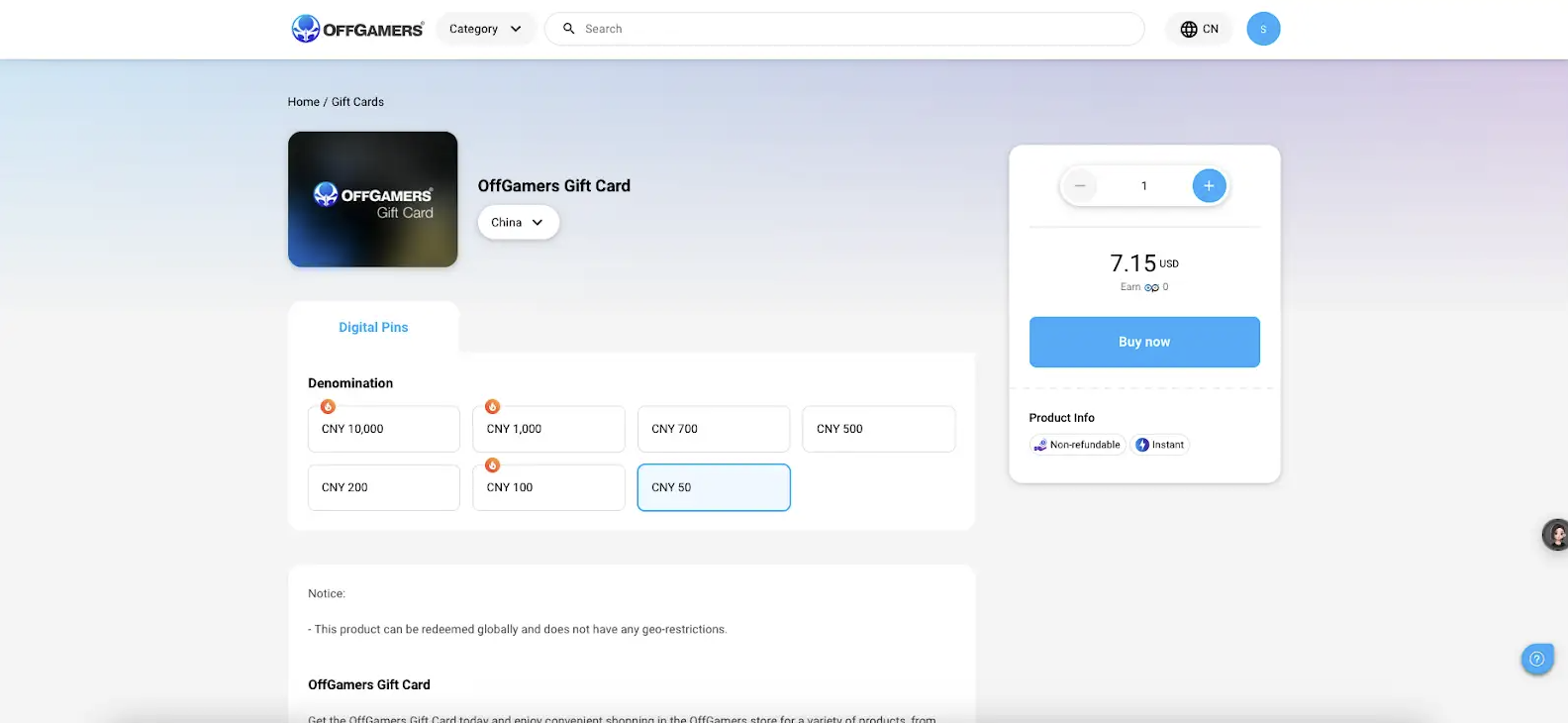Viewport: 1568px width, 723px height.
Task: Click the Instant delivery tag
Action: coord(1160,445)
